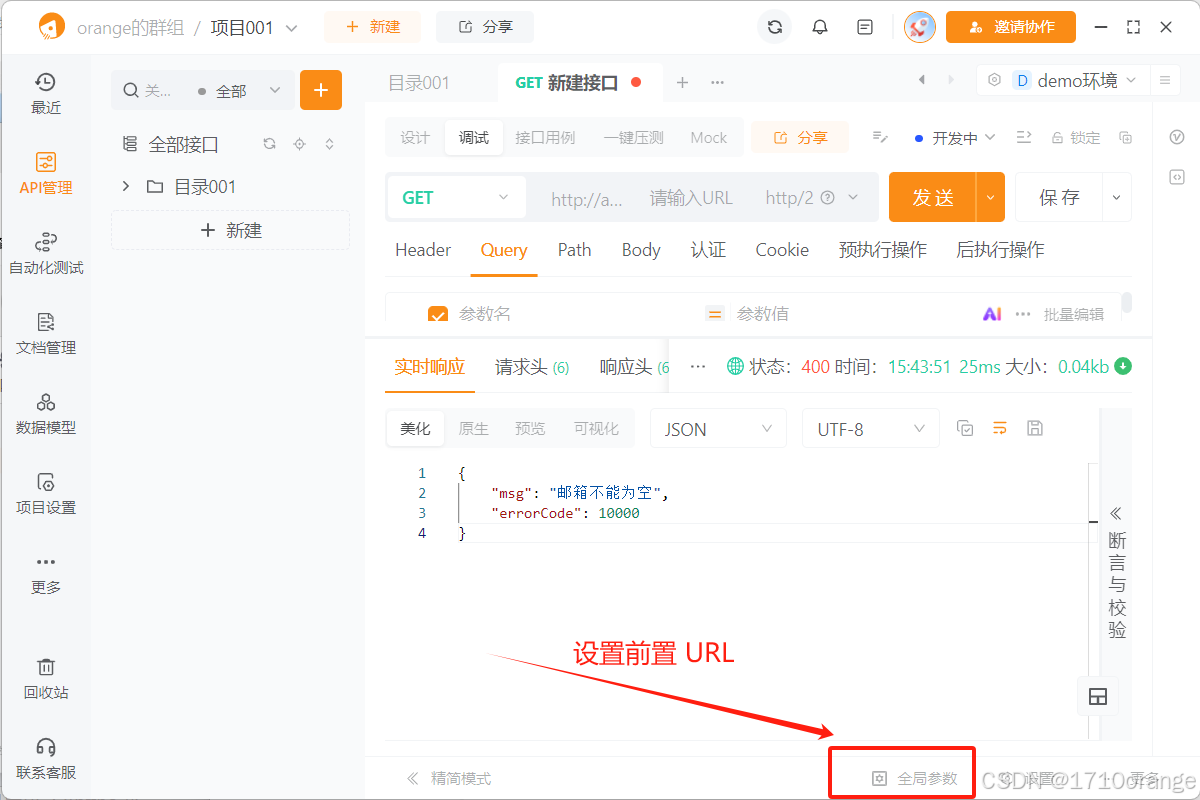The height and width of the screenshot is (800, 1200).
Task: Open the dropdown arrow beside 发送
Action: (x=990, y=197)
